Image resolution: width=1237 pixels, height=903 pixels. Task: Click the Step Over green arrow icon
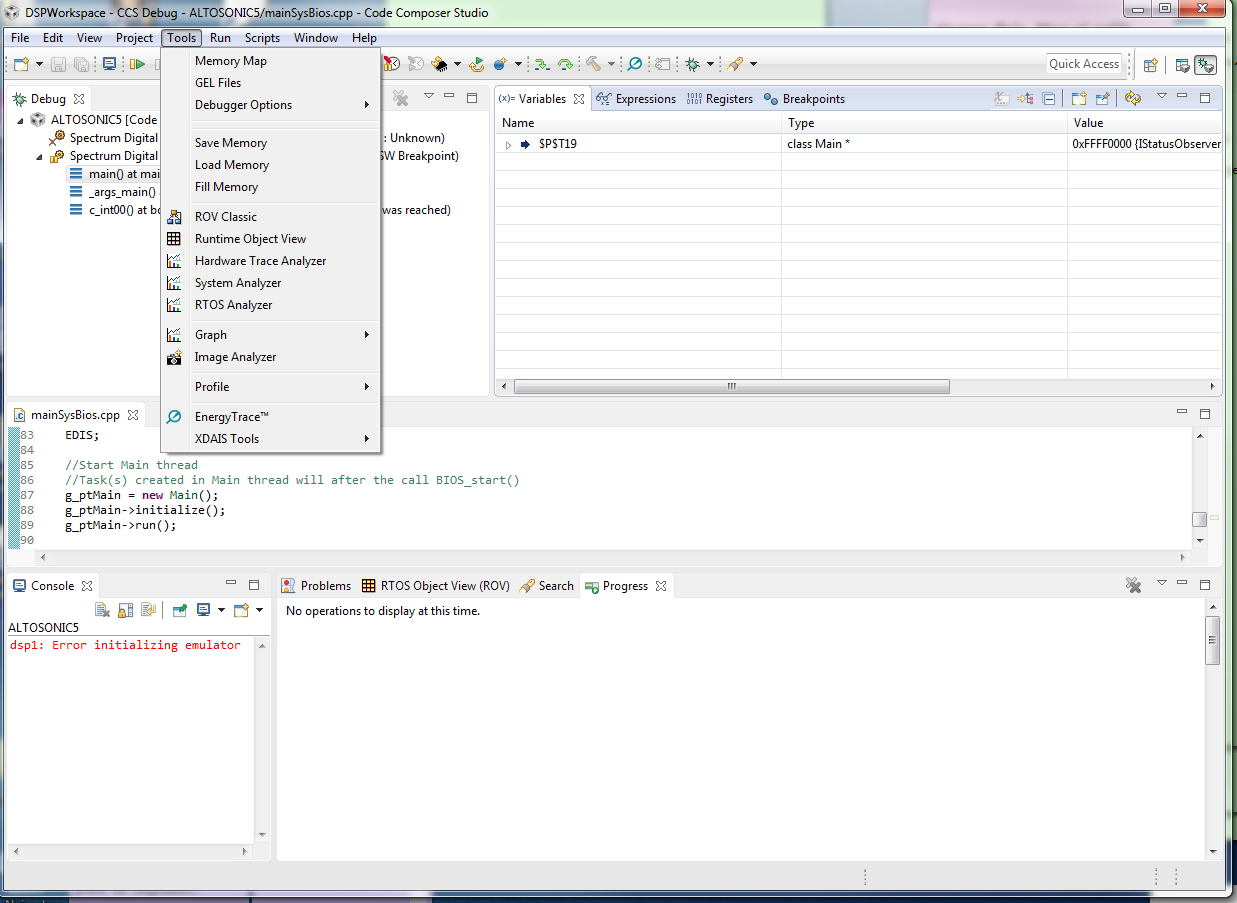click(x=565, y=64)
